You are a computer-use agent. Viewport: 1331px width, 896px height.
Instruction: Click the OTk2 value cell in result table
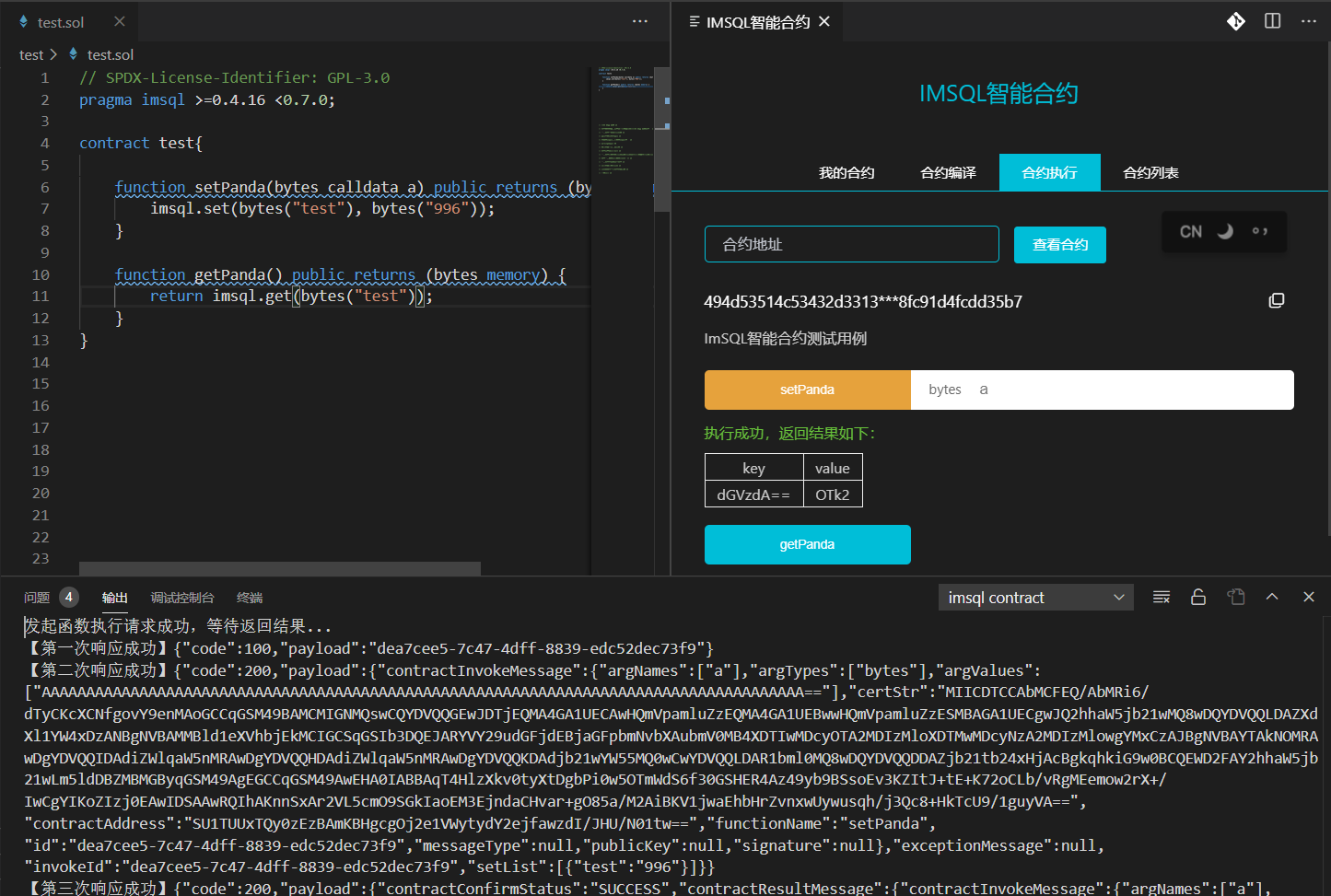tap(833, 495)
